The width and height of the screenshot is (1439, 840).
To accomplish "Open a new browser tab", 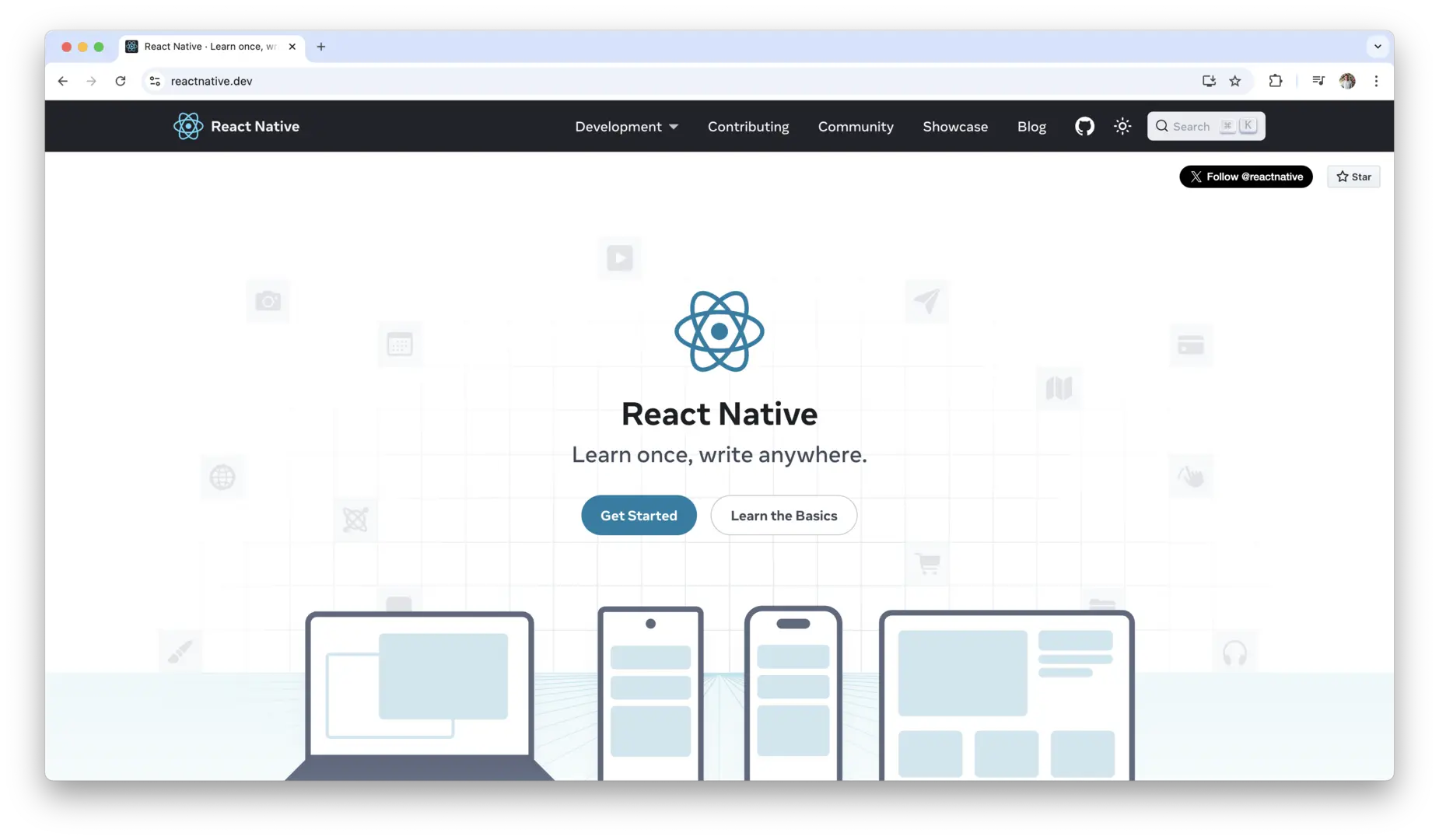I will tap(321, 47).
